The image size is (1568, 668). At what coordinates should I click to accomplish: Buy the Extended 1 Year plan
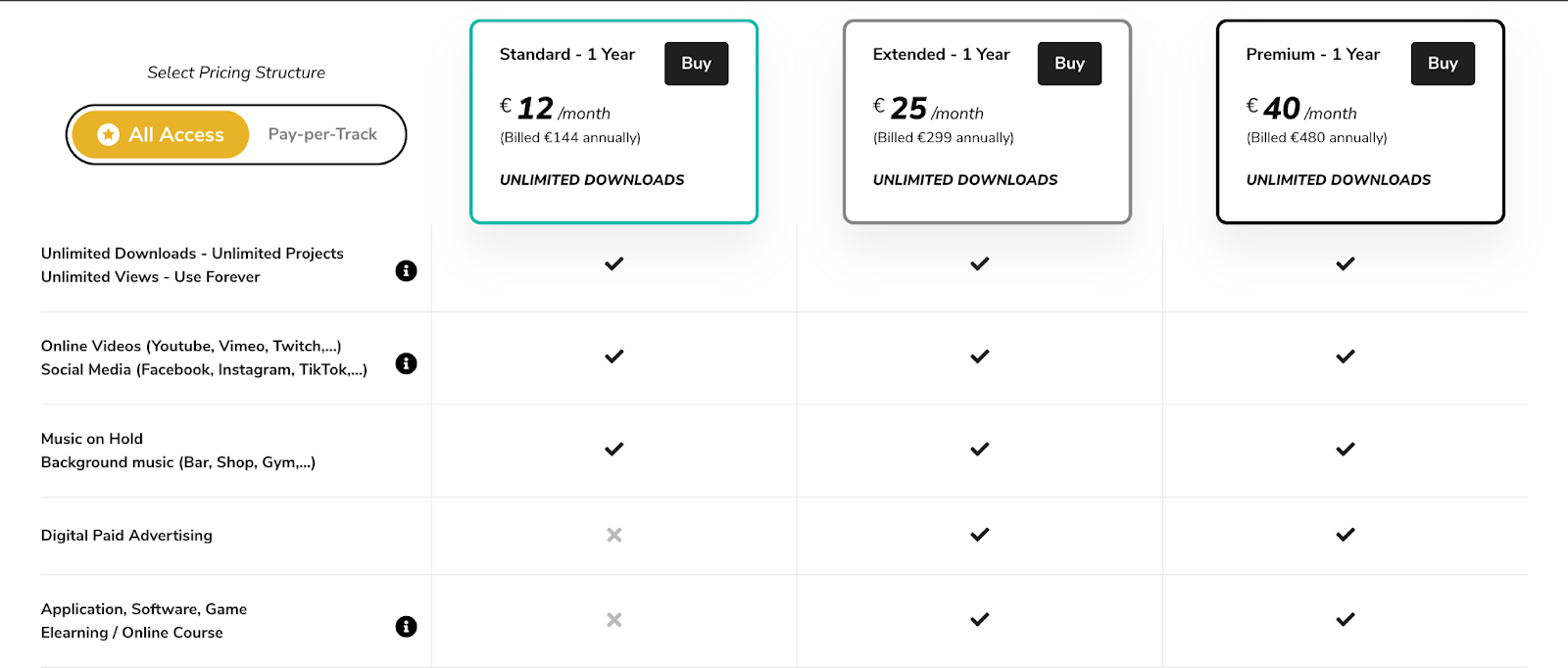[1069, 64]
